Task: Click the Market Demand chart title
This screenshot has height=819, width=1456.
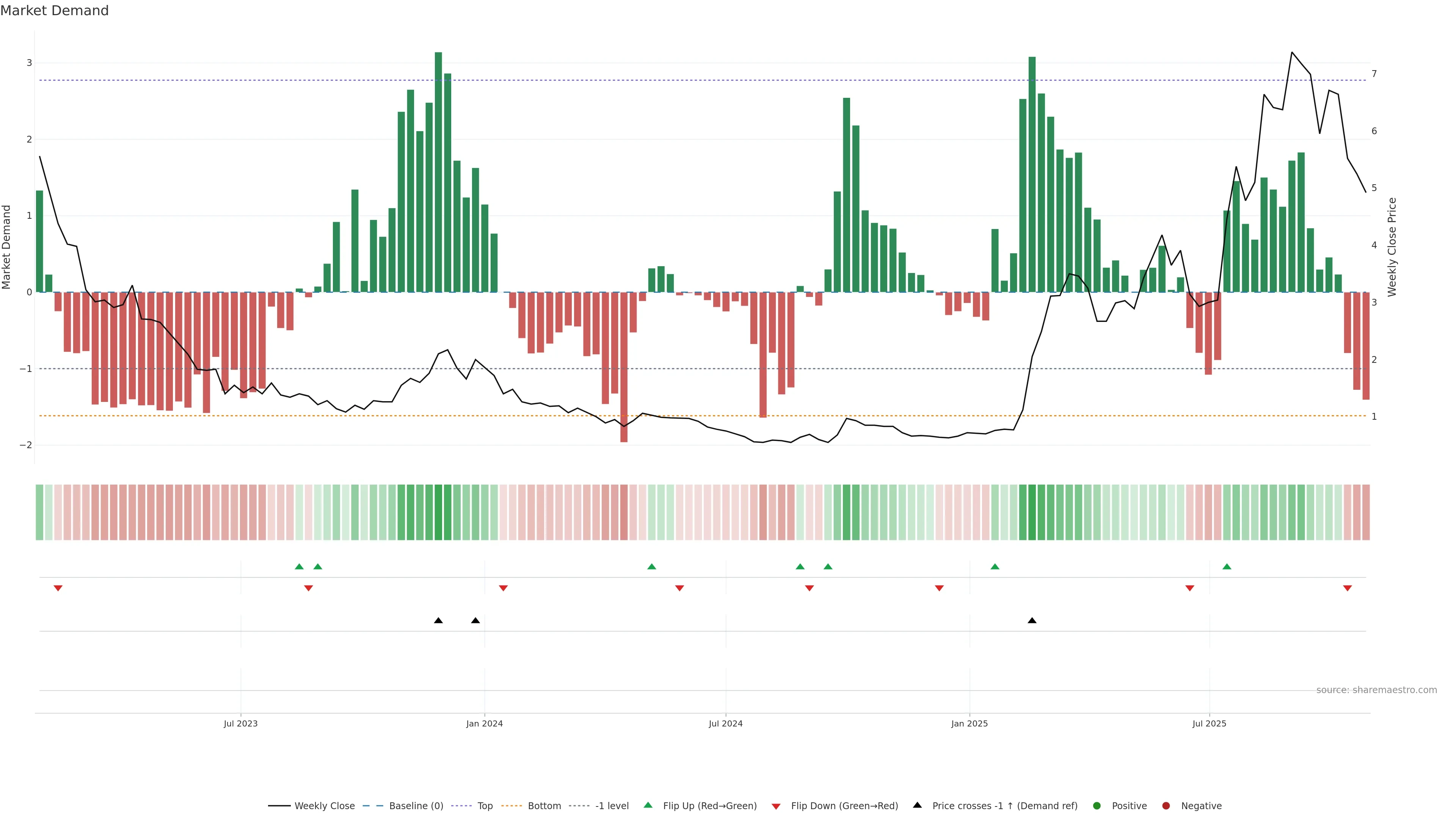Action: click(54, 11)
